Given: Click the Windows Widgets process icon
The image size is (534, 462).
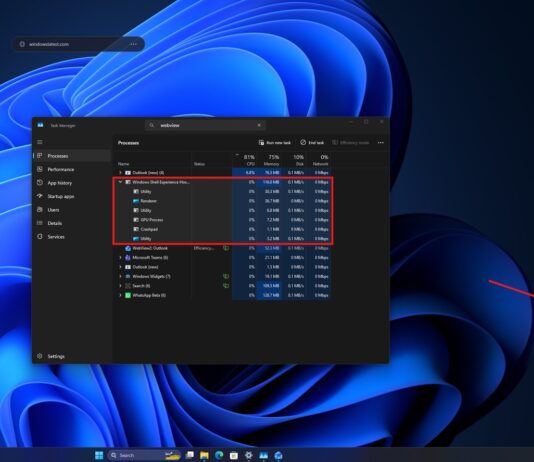Looking at the screenshot, I should pos(128,276).
